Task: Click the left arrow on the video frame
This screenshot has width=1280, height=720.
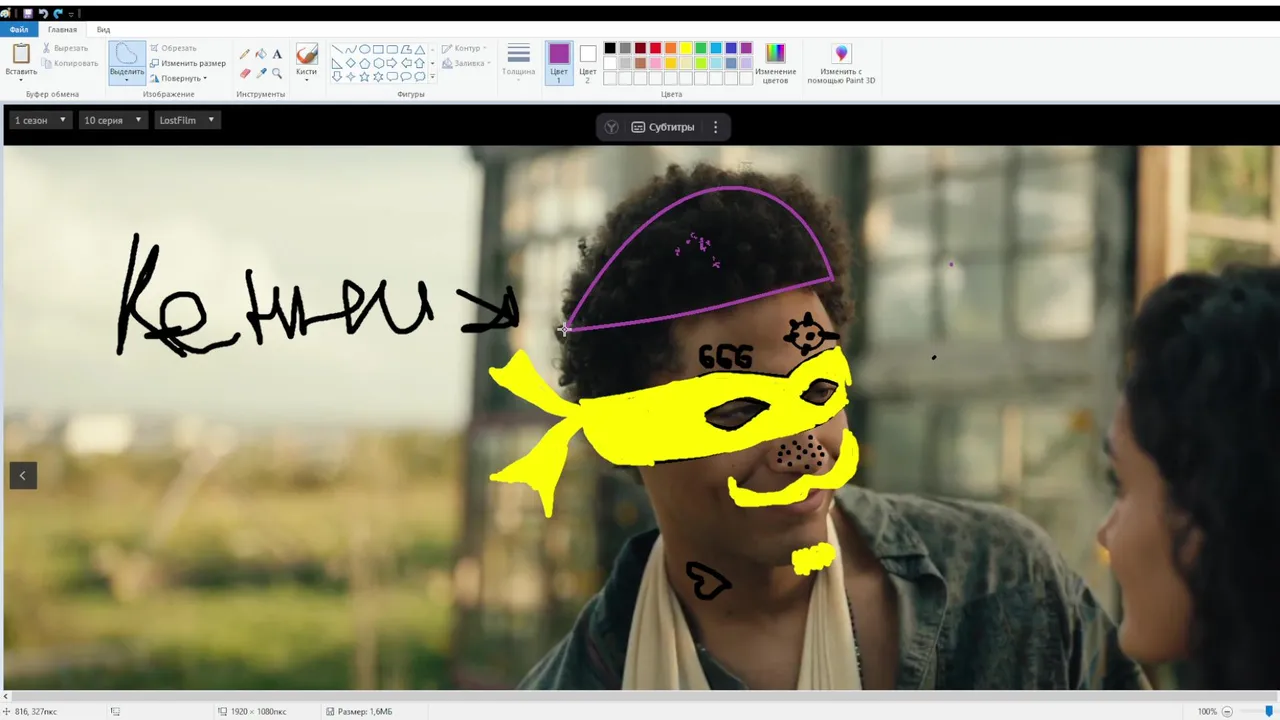Action: 23,475
